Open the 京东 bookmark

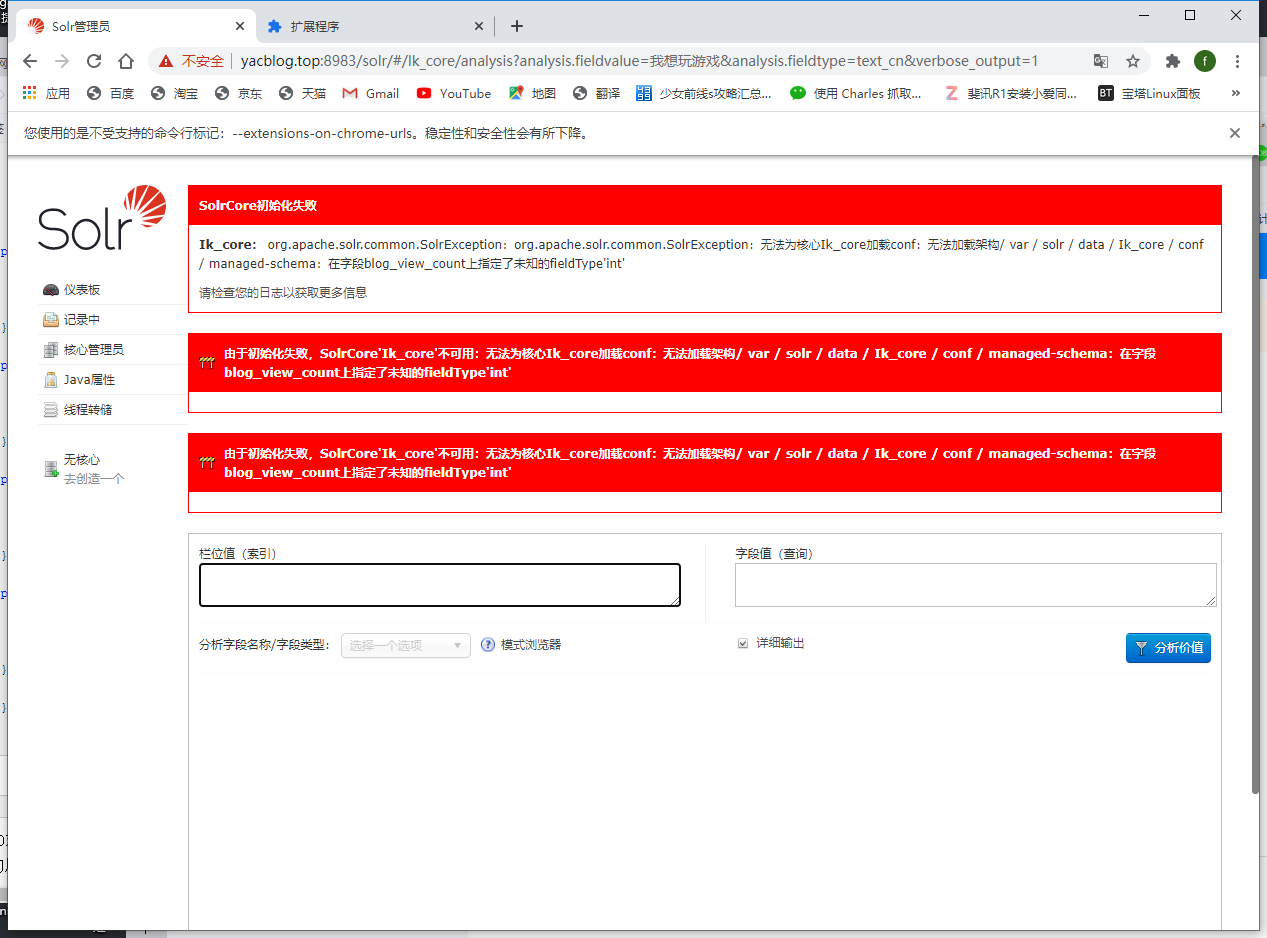tap(238, 93)
